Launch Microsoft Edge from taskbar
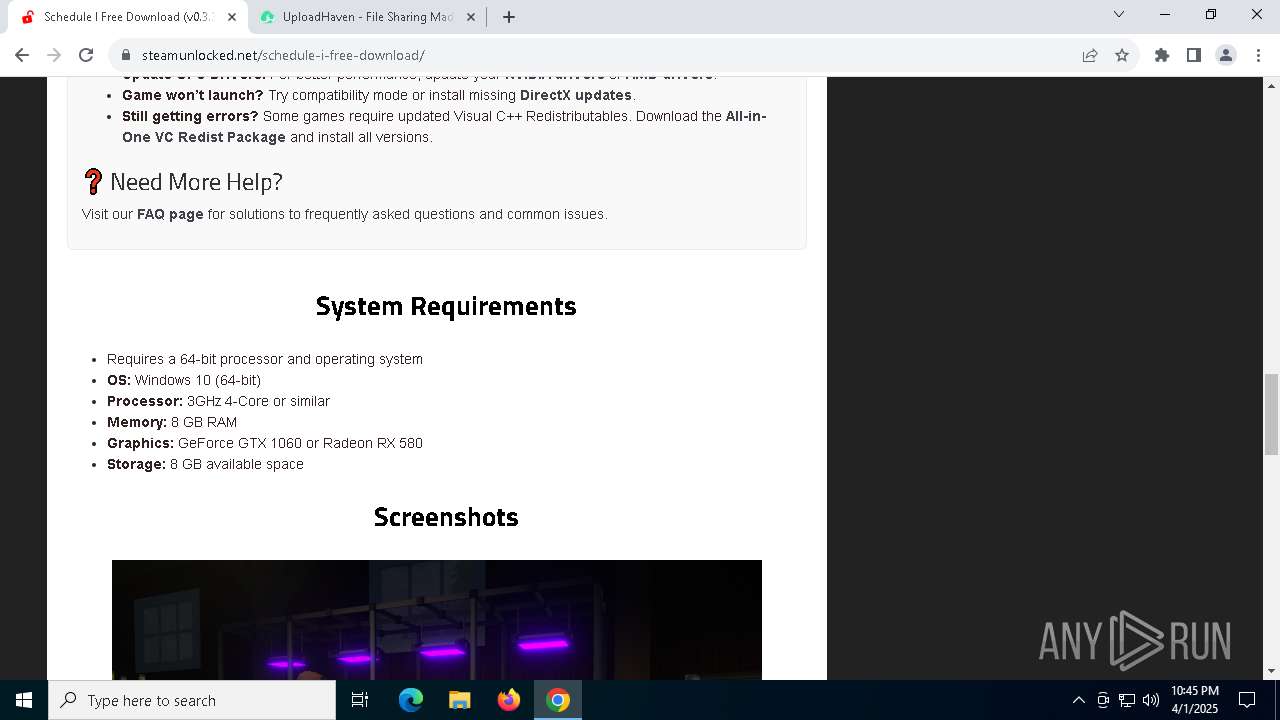Image resolution: width=1280 pixels, height=720 pixels. point(411,700)
